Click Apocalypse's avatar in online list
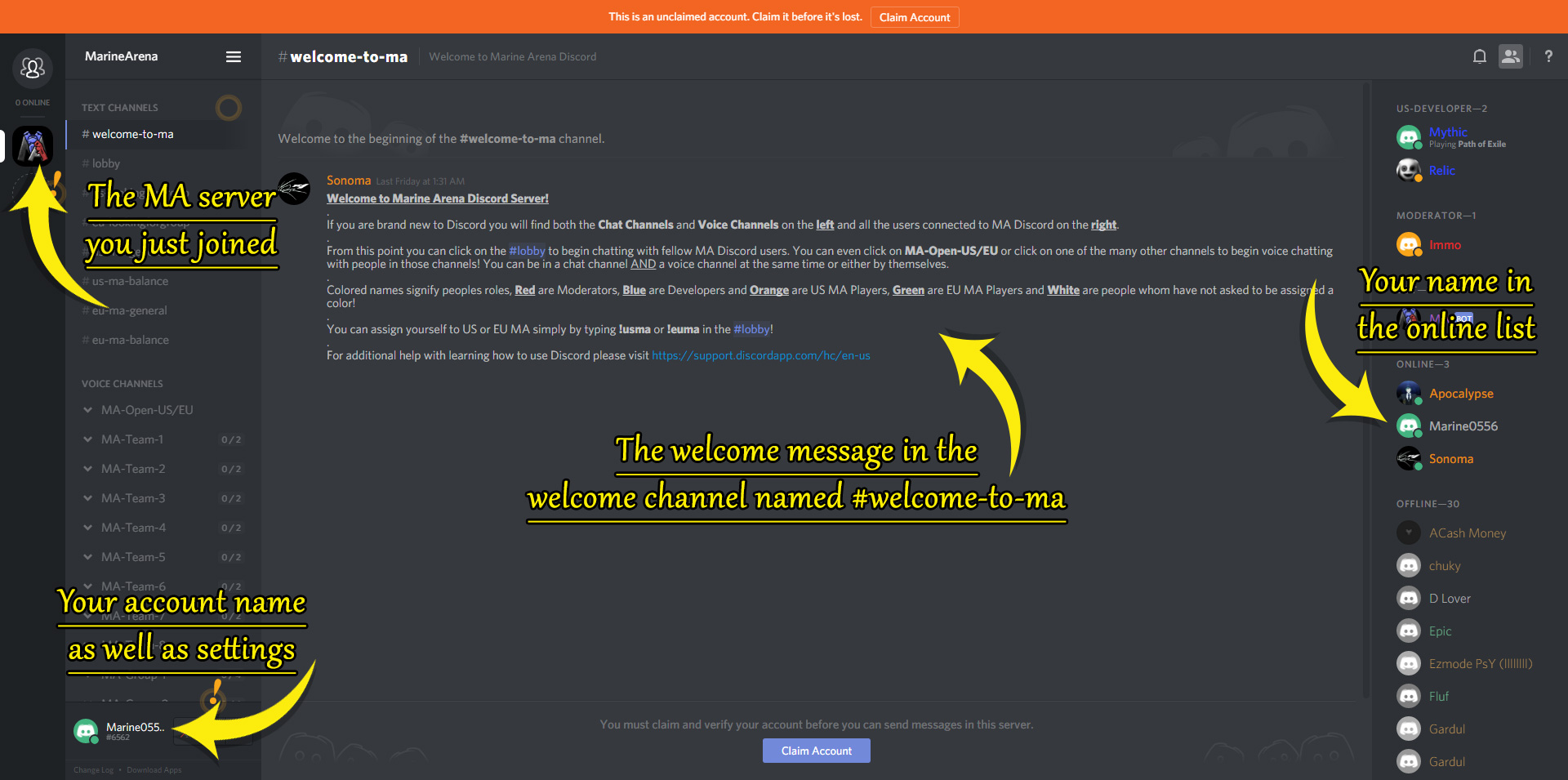 tap(1409, 393)
